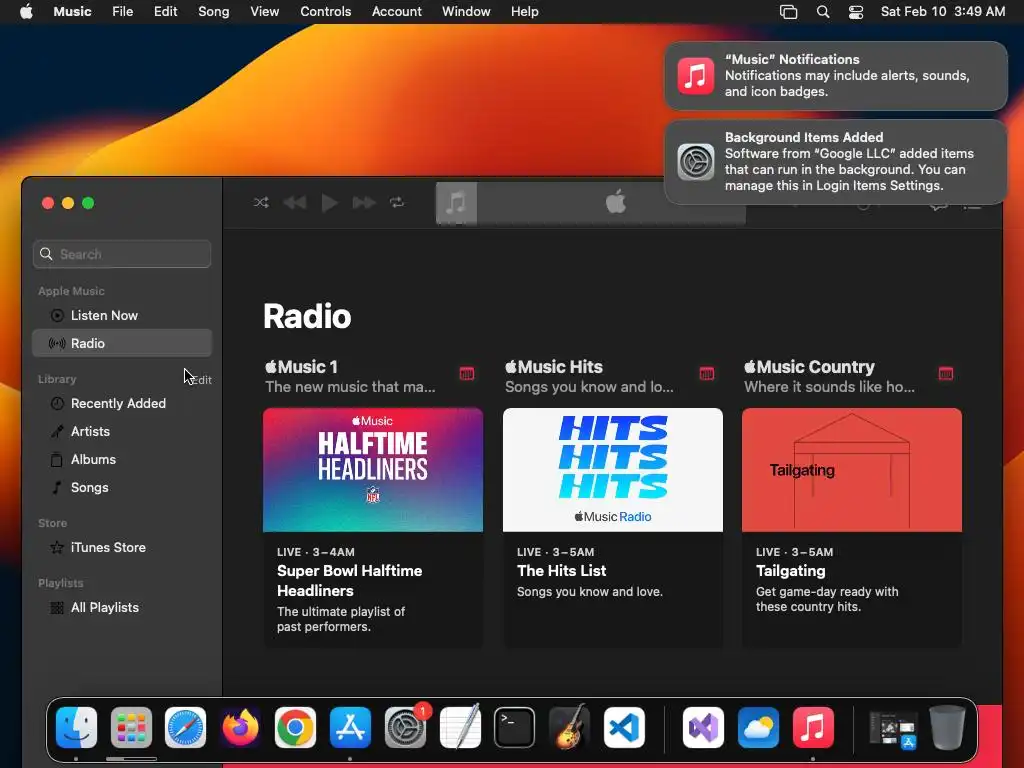
Task: Open Safari from the Dock
Action: (185, 728)
